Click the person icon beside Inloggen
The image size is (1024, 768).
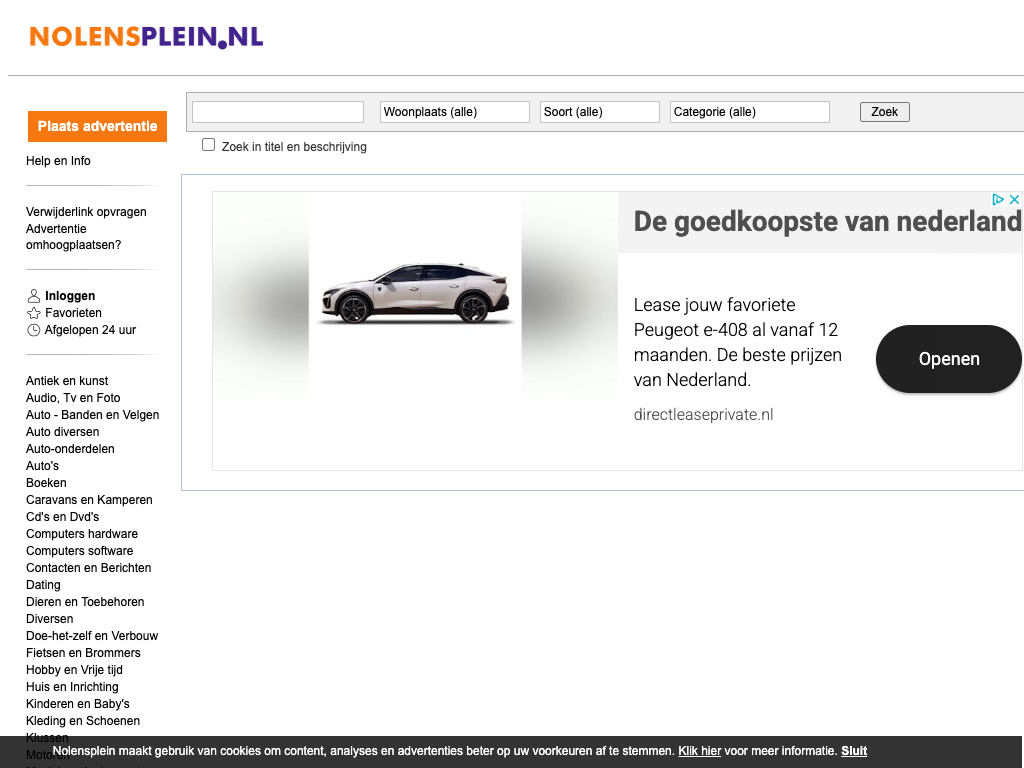tap(34, 296)
